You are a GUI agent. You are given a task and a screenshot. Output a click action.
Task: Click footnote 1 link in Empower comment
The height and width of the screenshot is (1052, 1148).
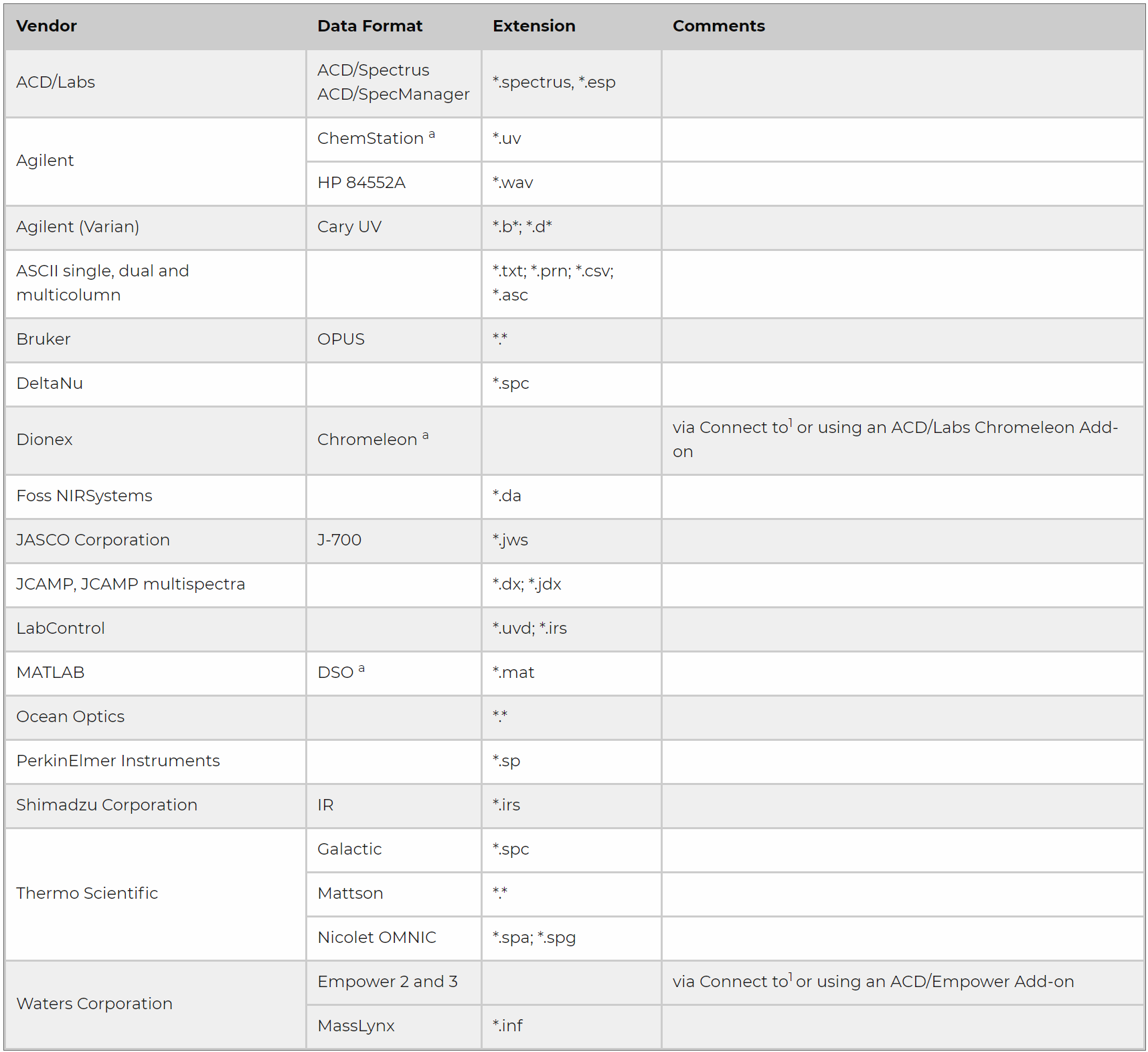coord(791,976)
